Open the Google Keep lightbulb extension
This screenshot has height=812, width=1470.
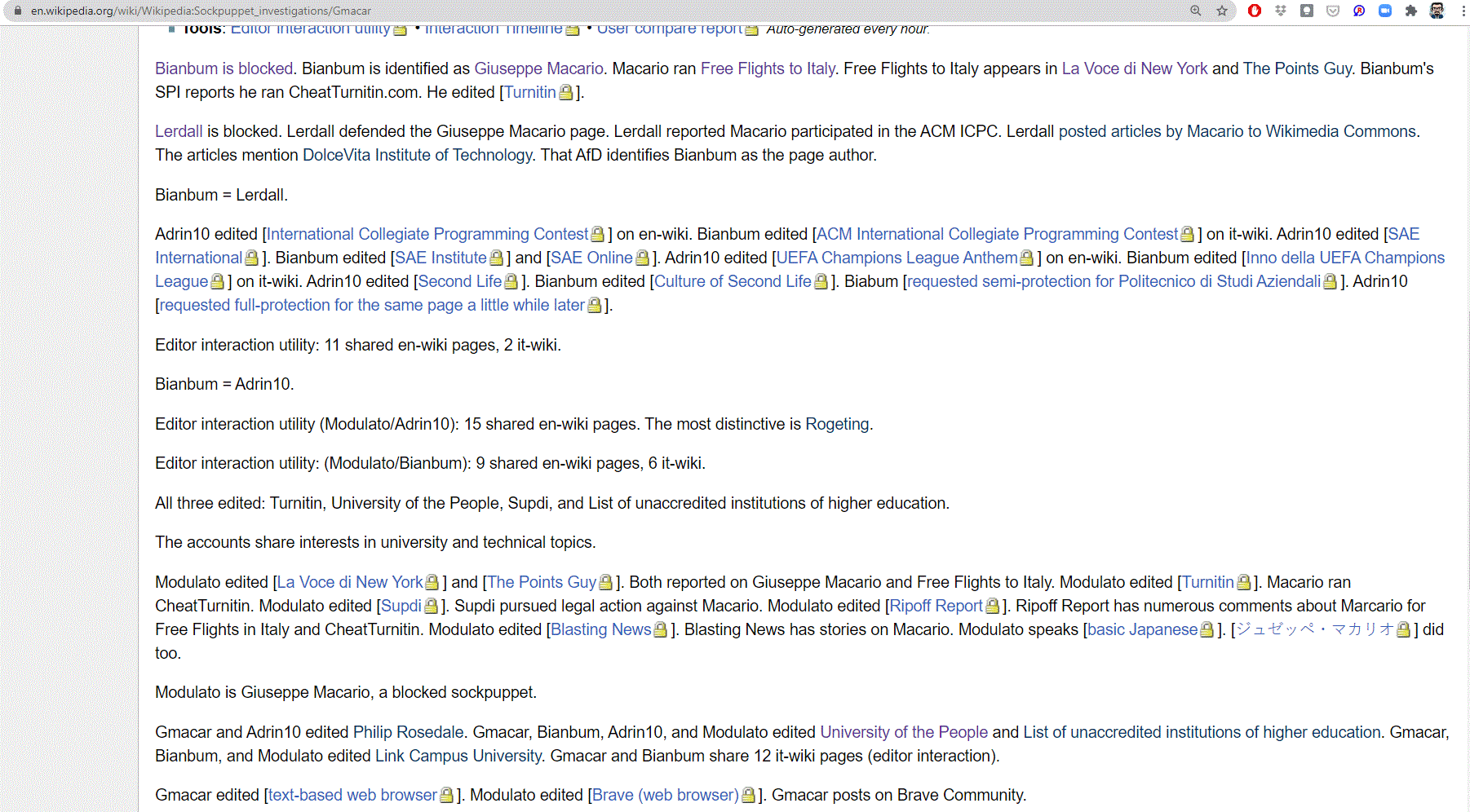1307,11
